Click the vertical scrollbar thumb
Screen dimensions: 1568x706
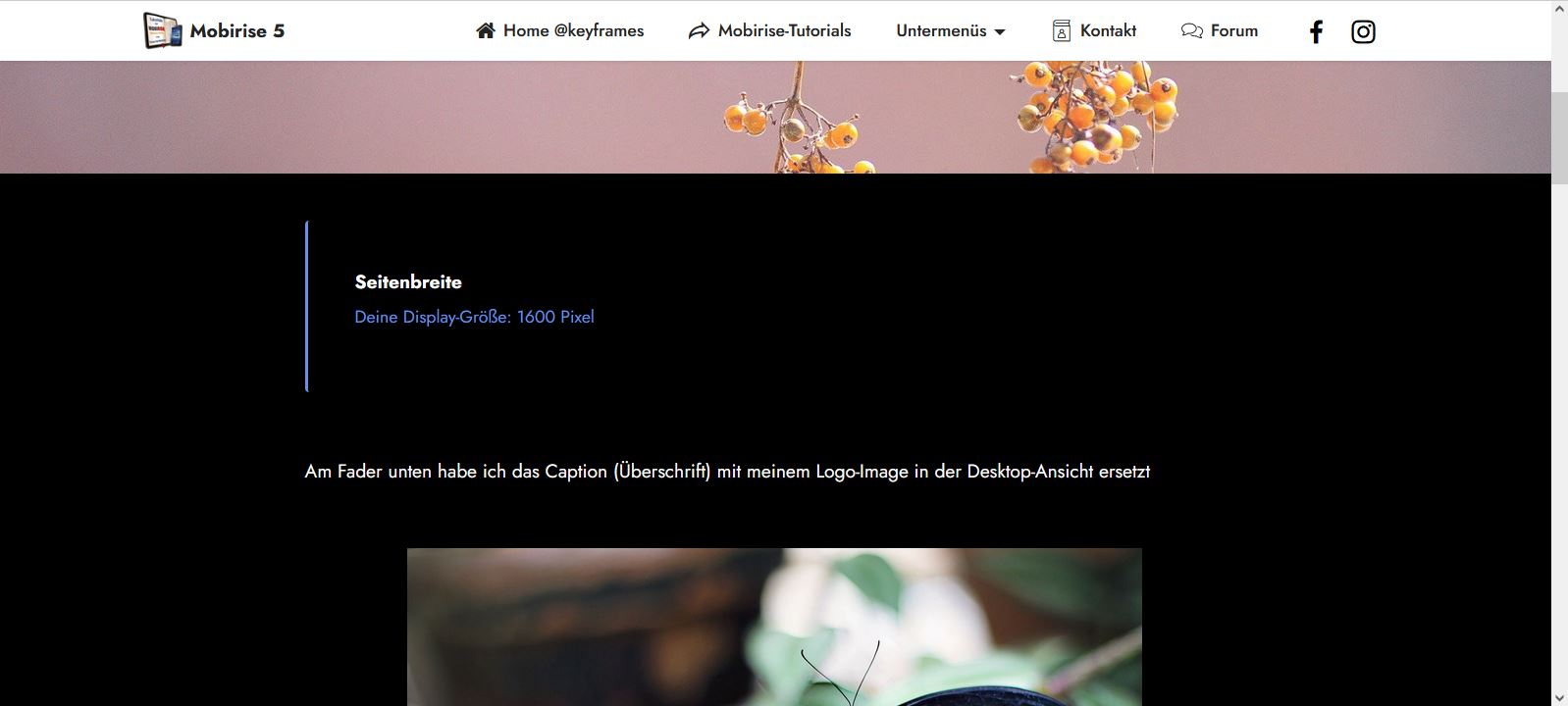1559,138
